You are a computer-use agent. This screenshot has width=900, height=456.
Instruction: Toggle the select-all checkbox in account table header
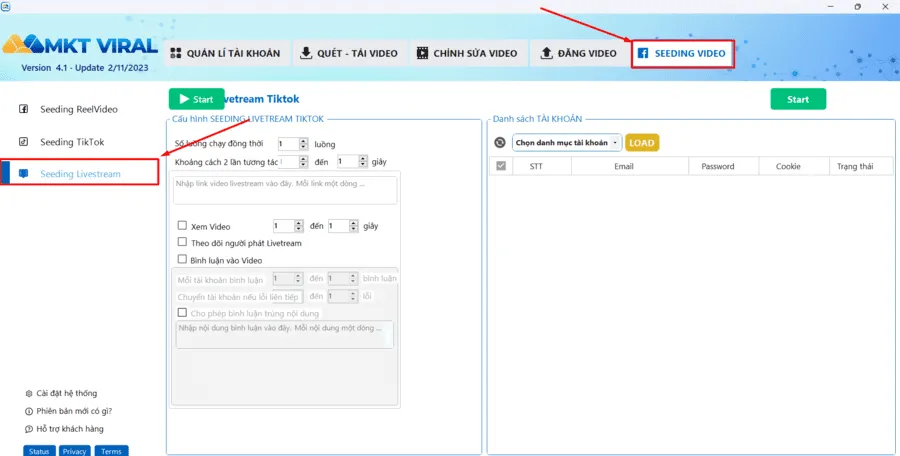pos(501,166)
